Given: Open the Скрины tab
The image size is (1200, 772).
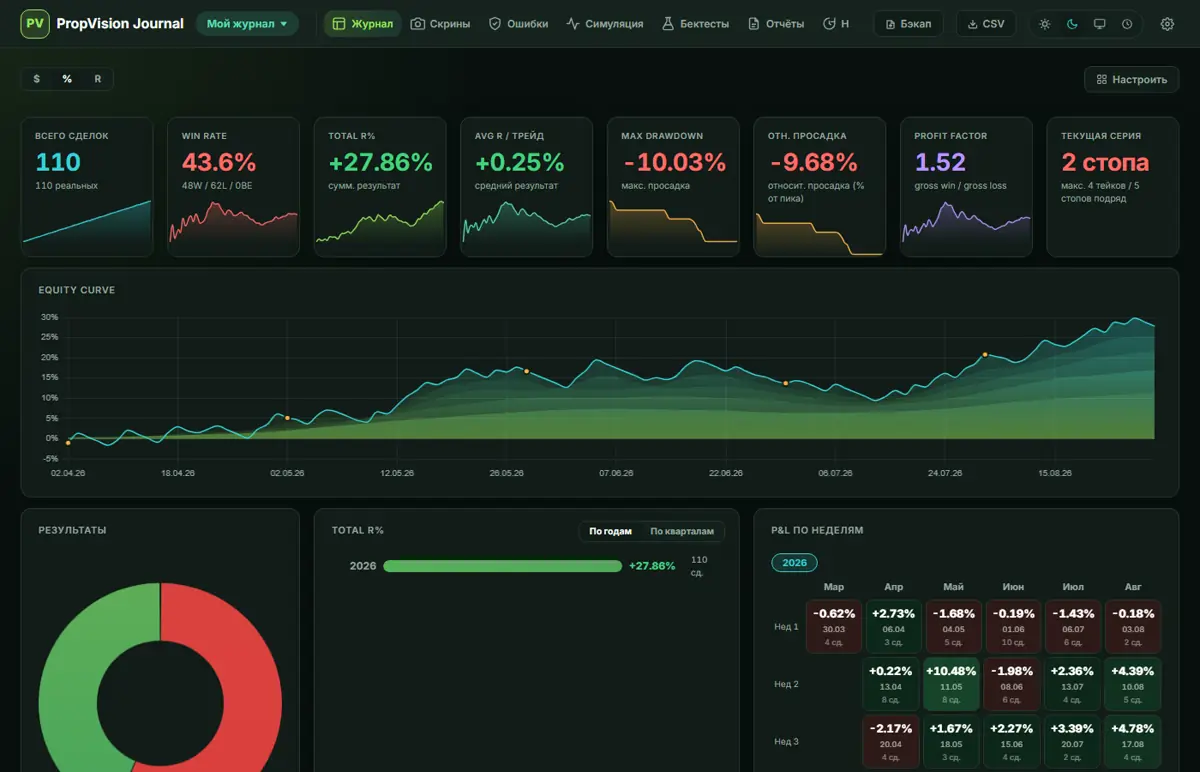Looking at the screenshot, I should click(440, 24).
